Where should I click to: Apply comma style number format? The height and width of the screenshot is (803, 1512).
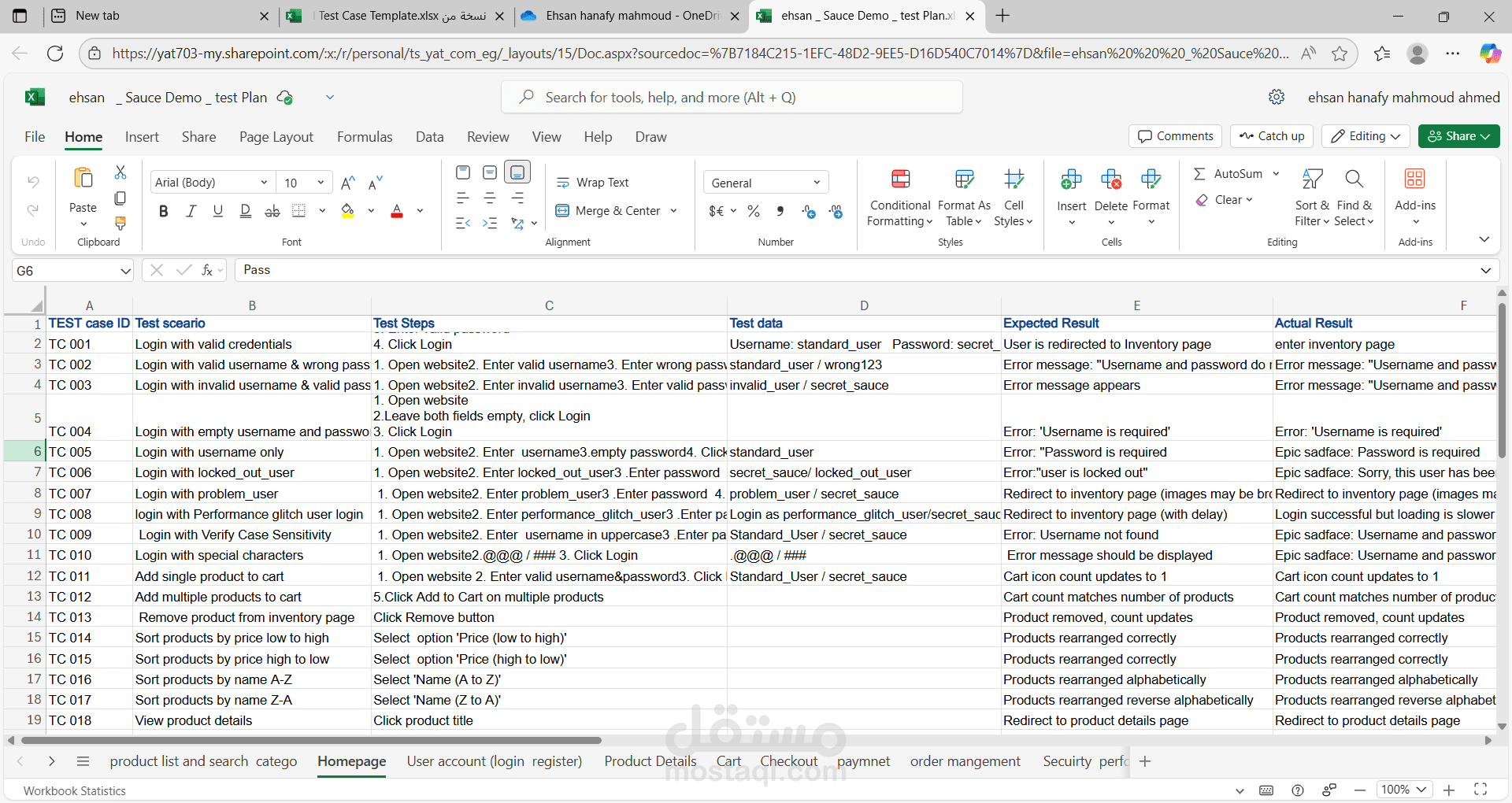point(780,211)
